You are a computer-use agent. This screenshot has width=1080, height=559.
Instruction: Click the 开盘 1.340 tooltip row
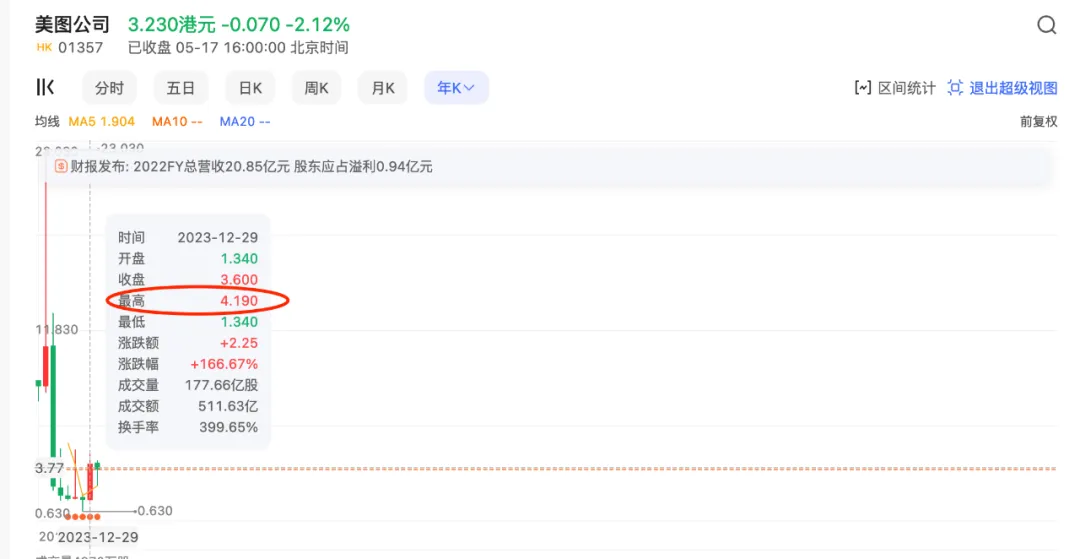coord(188,259)
